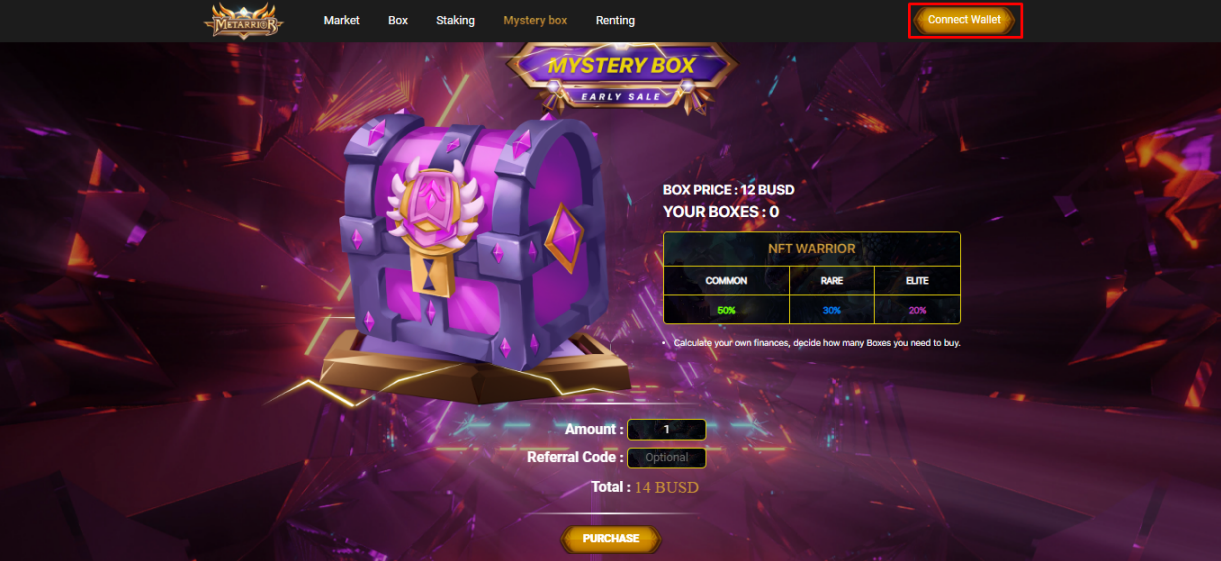
Task: Open the Renting page
Action: pos(615,20)
